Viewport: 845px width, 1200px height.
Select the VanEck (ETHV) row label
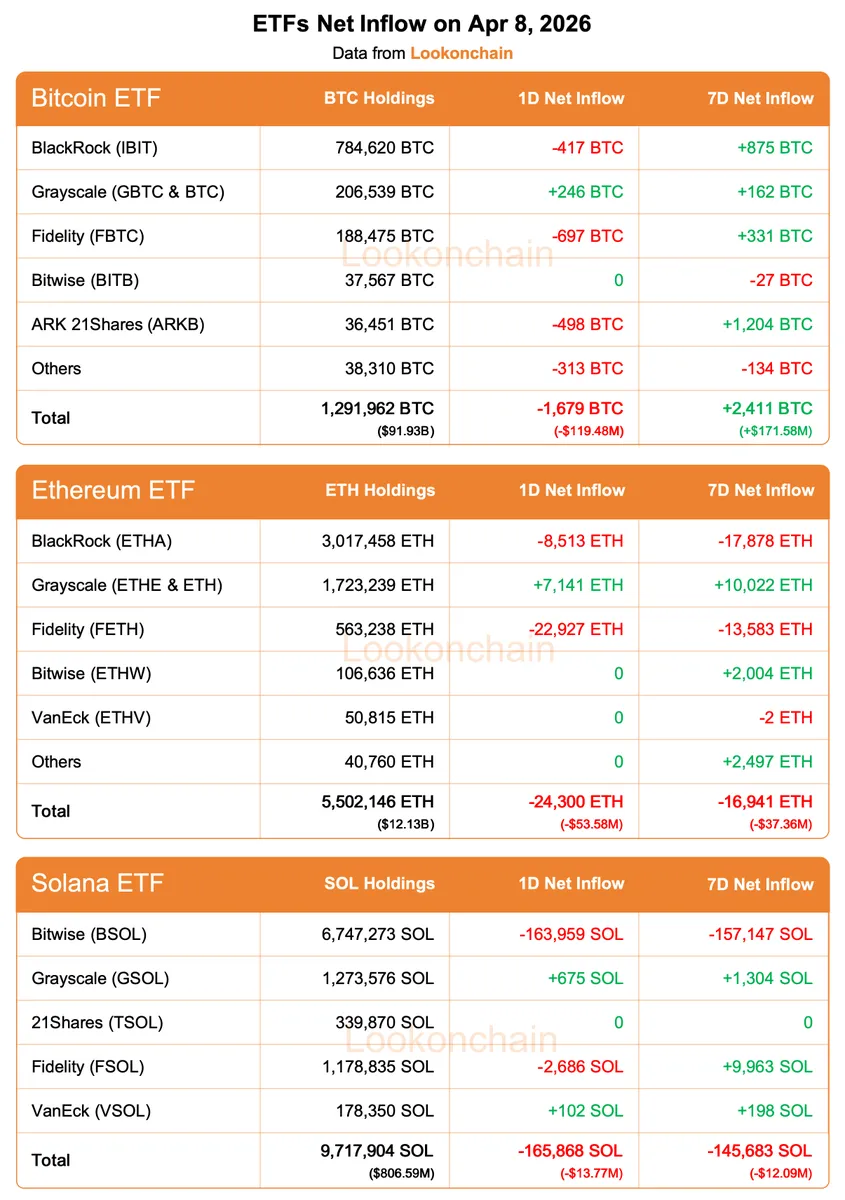pos(91,717)
